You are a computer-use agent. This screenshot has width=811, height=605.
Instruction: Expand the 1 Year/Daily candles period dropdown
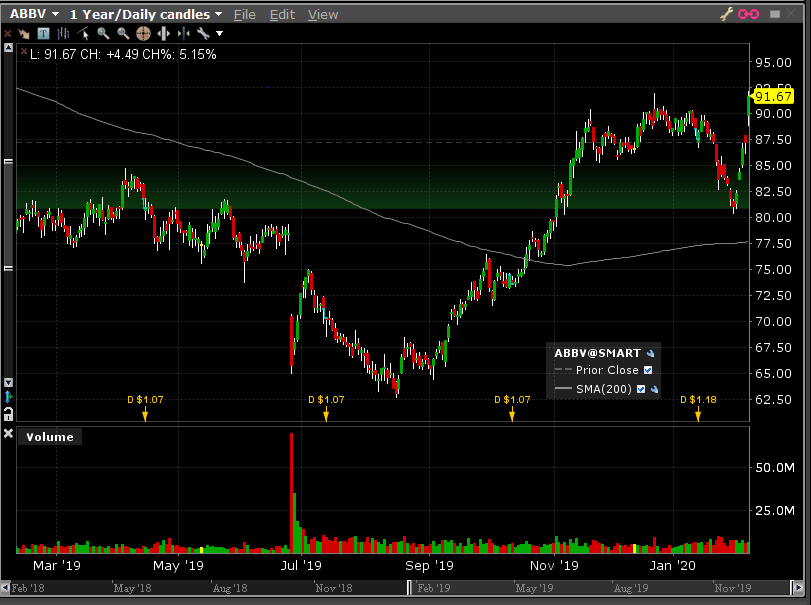point(217,14)
